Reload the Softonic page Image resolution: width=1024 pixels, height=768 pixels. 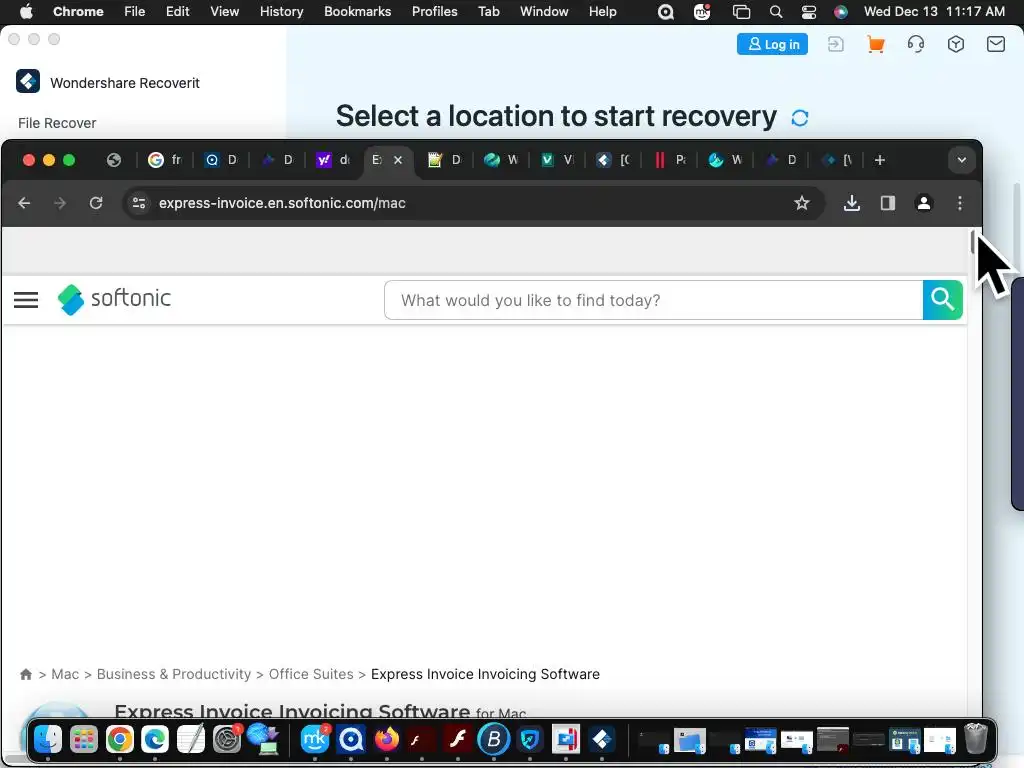[96, 203]
